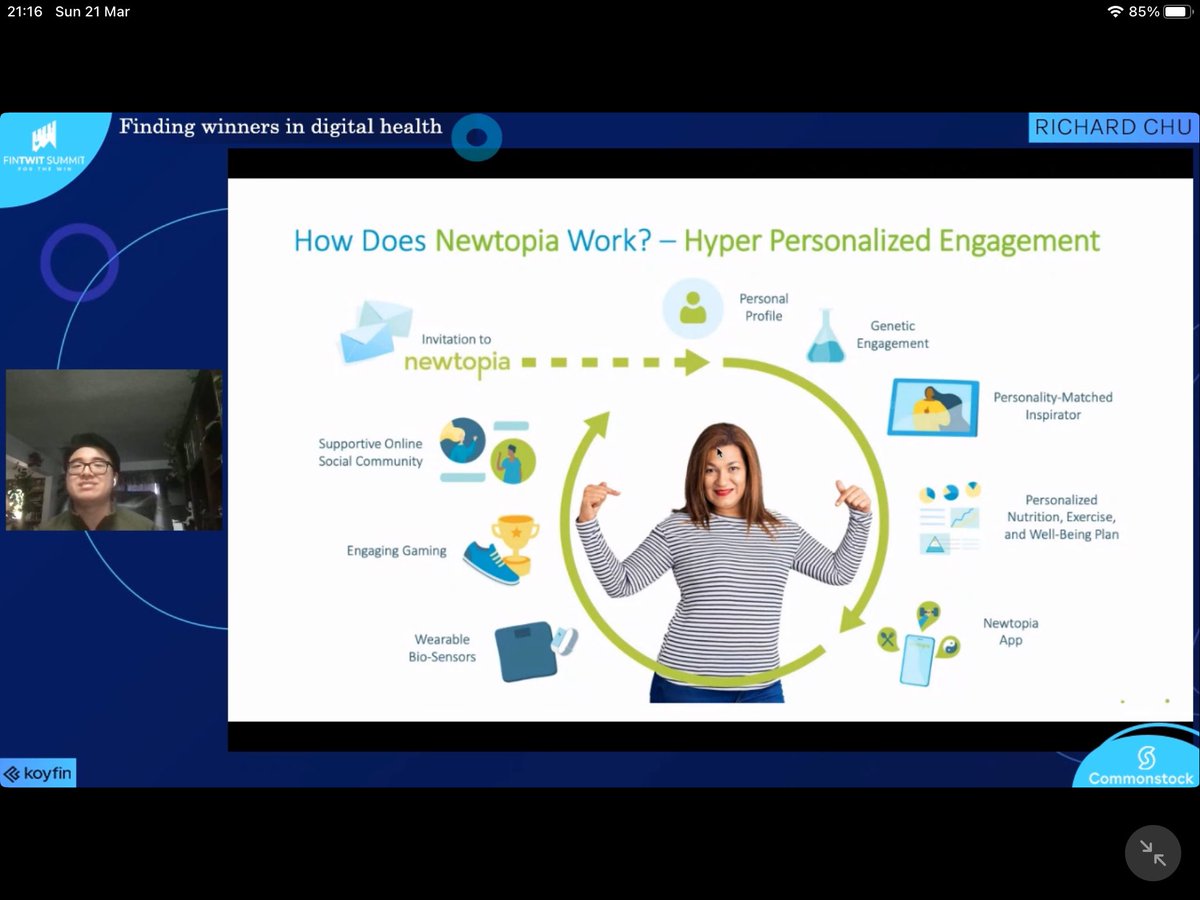
Task: Click 'Supportive Online Social Community' label
Action: (x=371, y=452)
